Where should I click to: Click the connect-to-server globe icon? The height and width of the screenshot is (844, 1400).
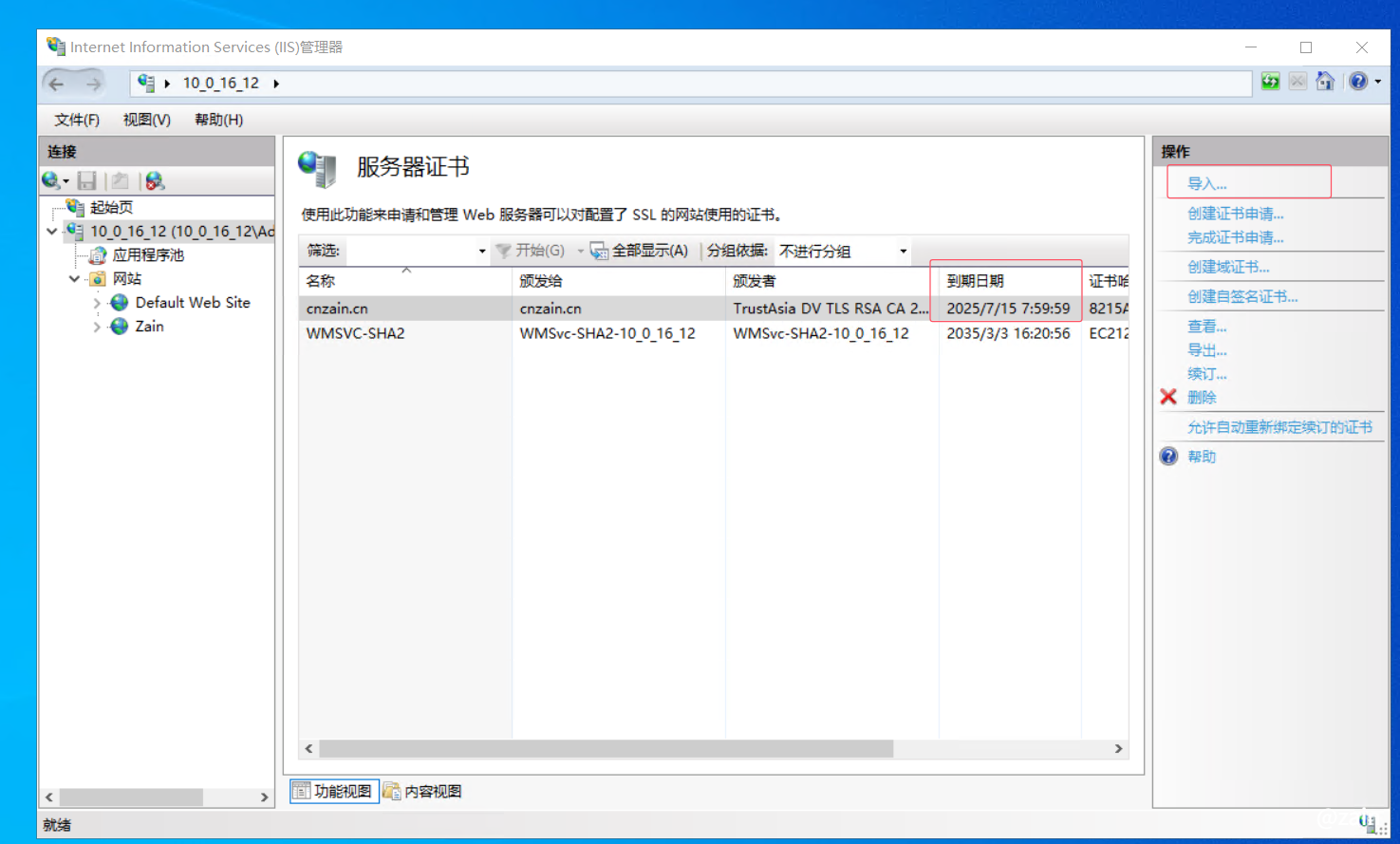(51, 180)
